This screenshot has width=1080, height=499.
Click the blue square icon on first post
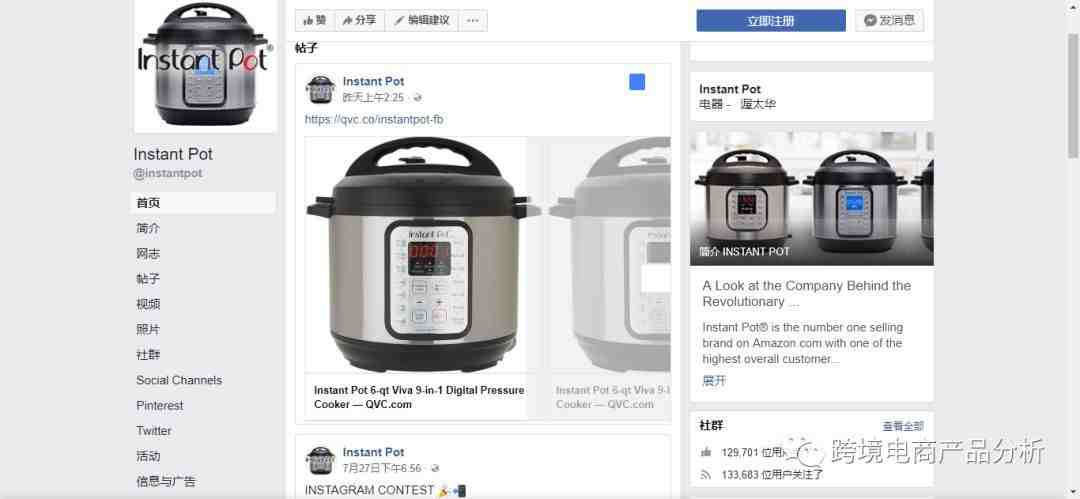637,82
